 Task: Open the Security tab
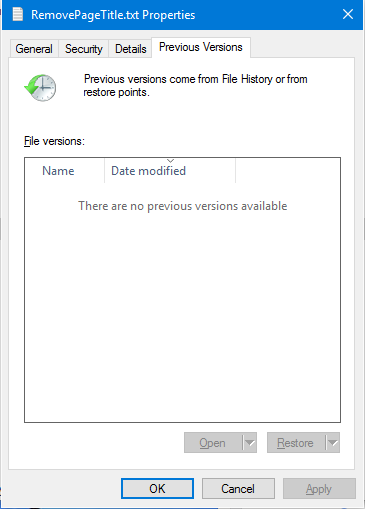pos(84,49)
